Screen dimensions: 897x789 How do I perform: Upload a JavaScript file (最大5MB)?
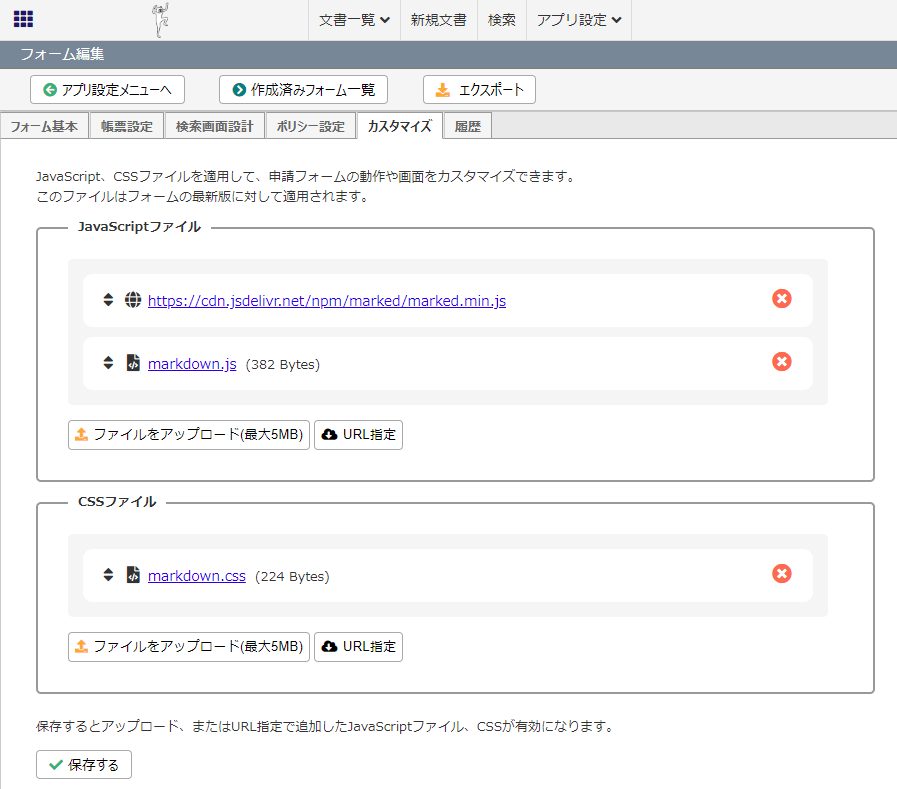[189, 435]
